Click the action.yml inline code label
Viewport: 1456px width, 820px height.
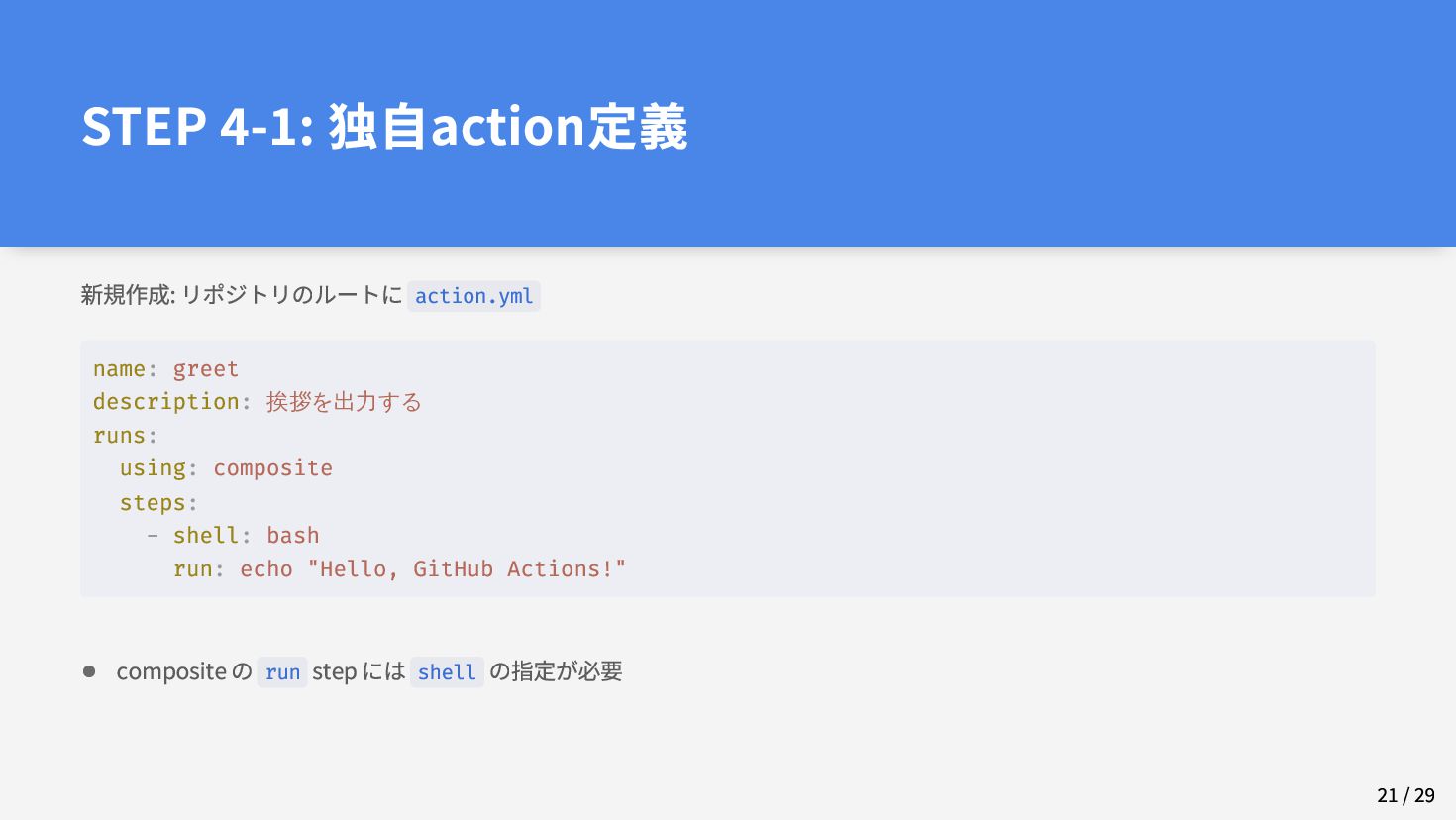click(x=473, y=296)
